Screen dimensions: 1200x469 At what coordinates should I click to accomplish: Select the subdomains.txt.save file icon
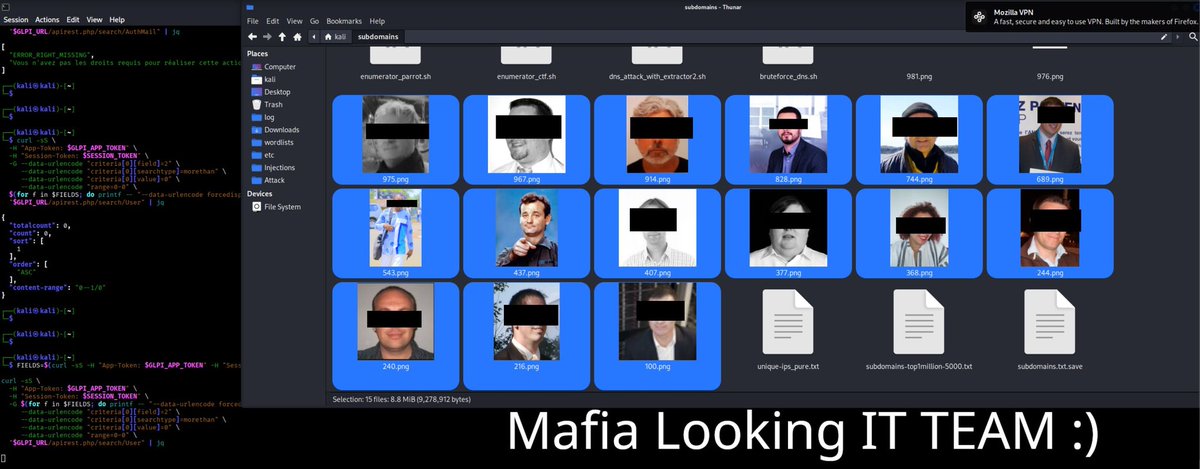click(1050, 321)
